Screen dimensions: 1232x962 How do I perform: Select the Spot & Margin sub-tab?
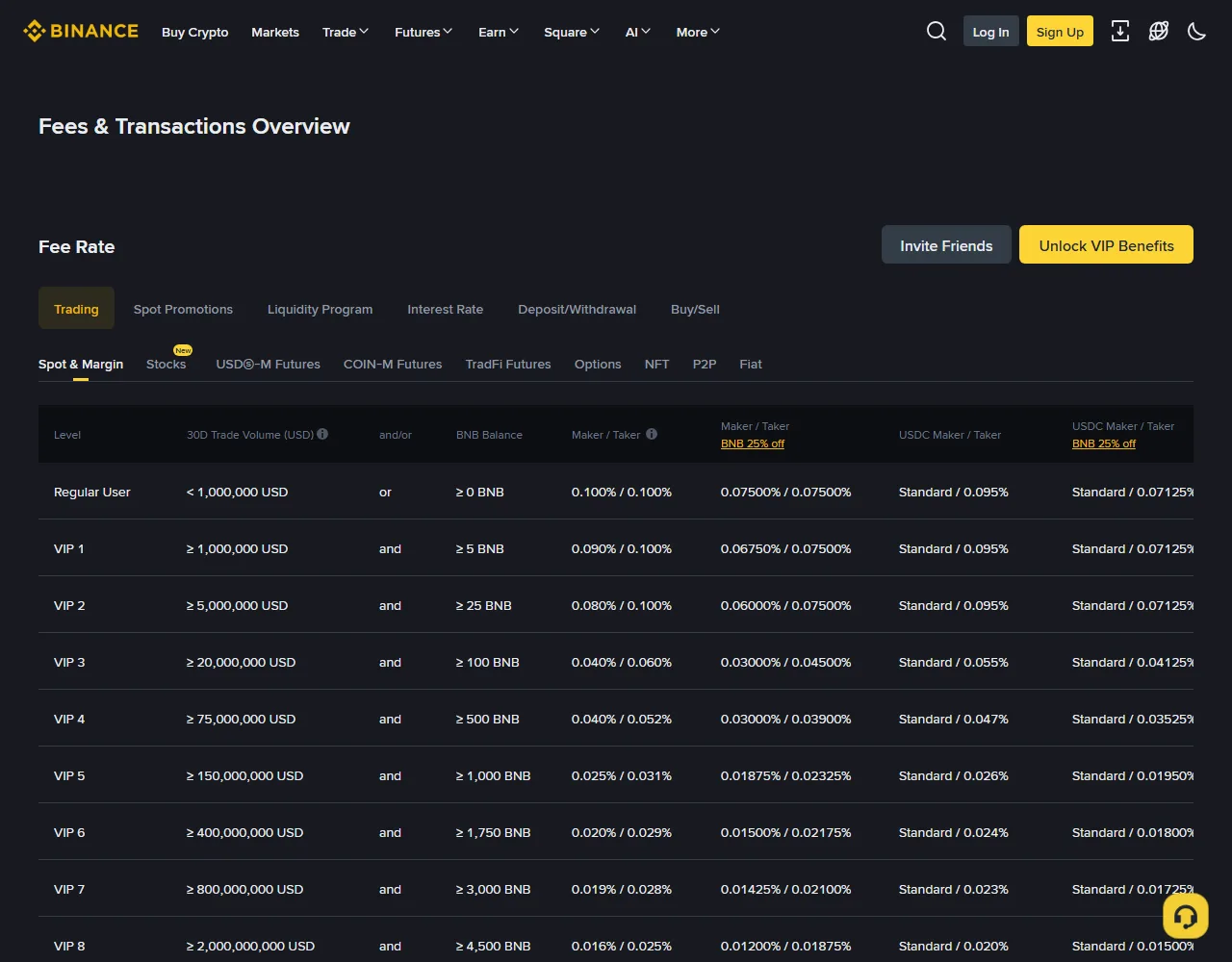[81, 364]
